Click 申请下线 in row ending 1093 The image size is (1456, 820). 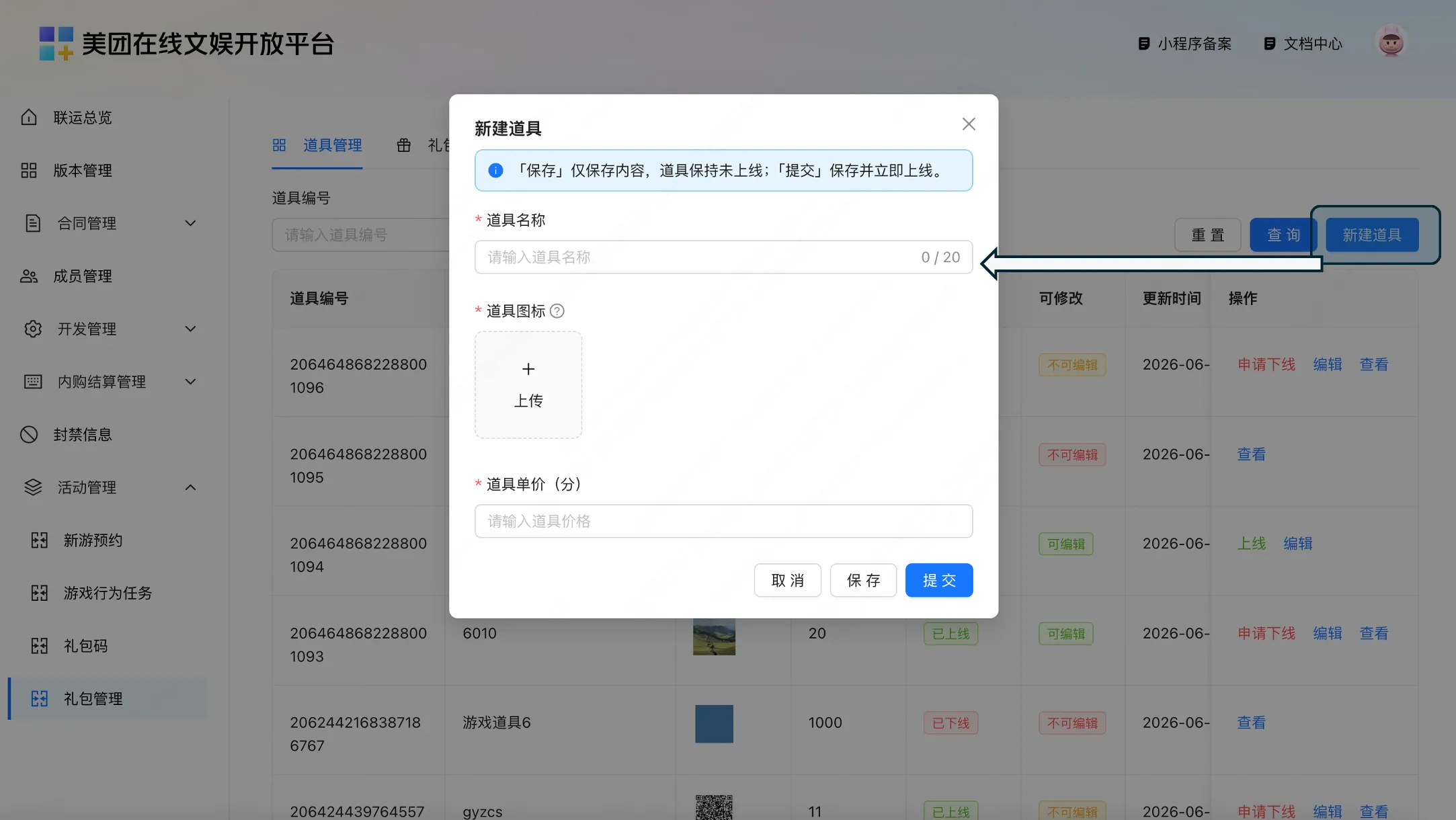1266,633
